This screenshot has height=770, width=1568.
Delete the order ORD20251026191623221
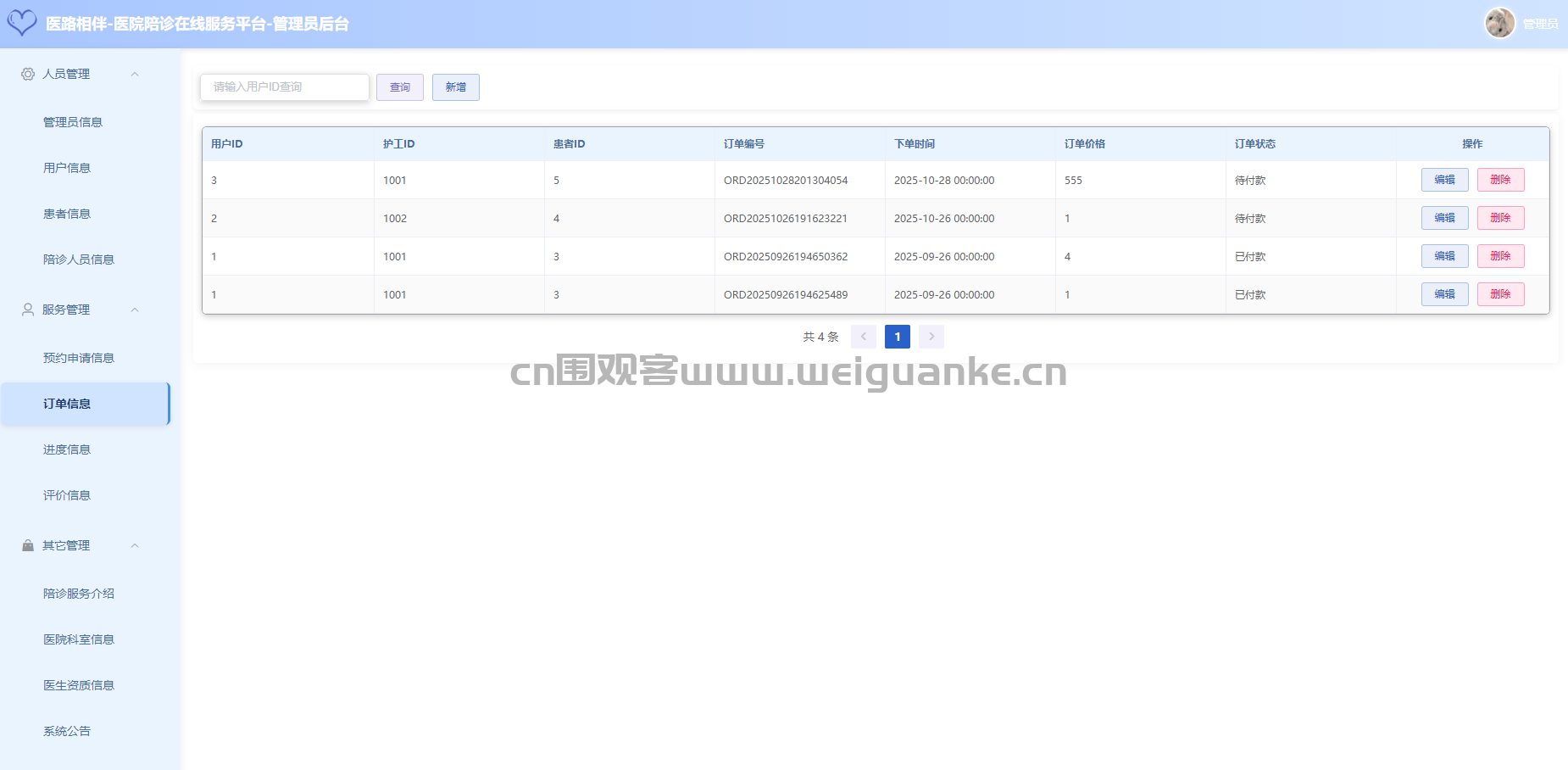tap(1500, 218)
